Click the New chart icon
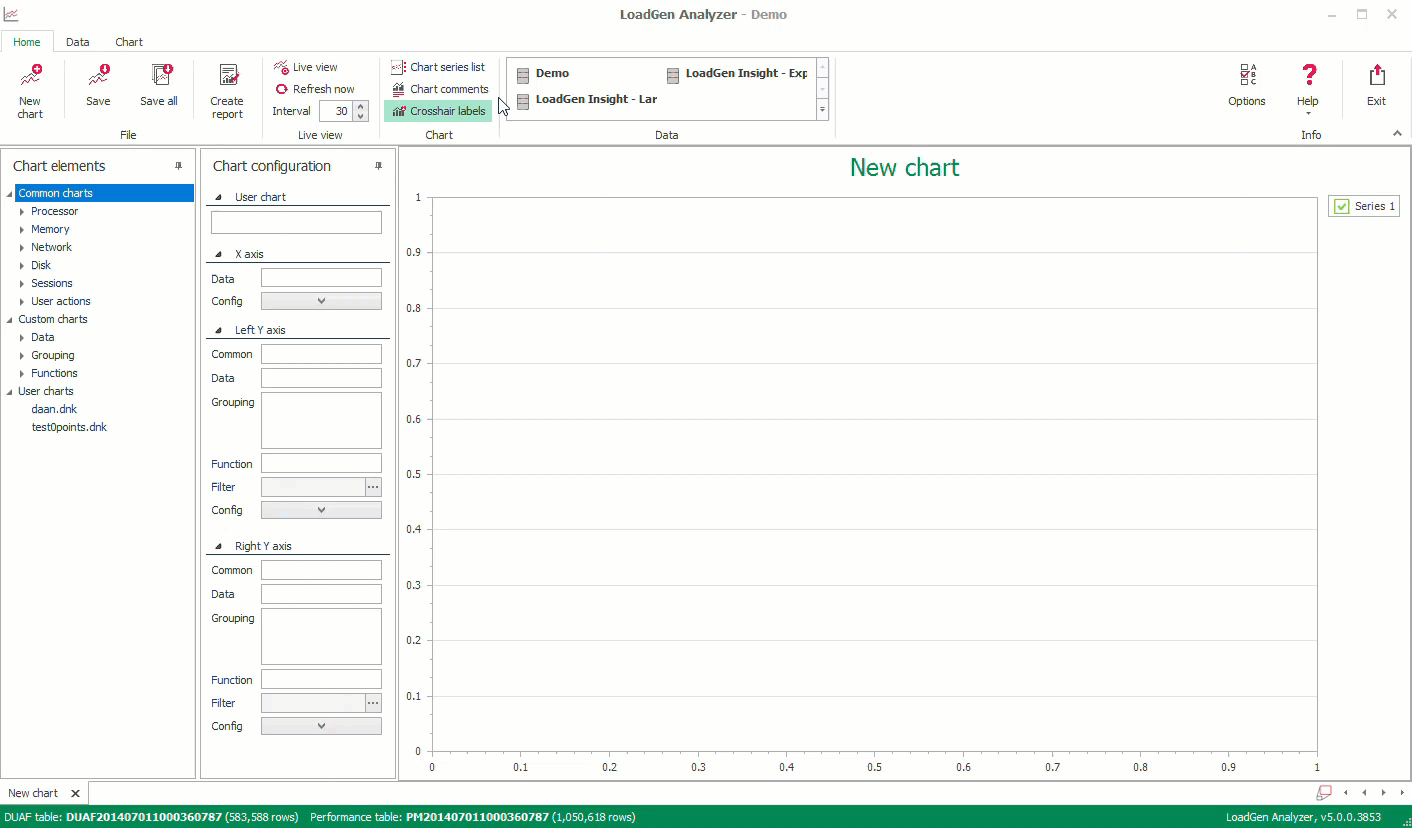This screenshot has width=1412, height=828. (x=30, y=77)
